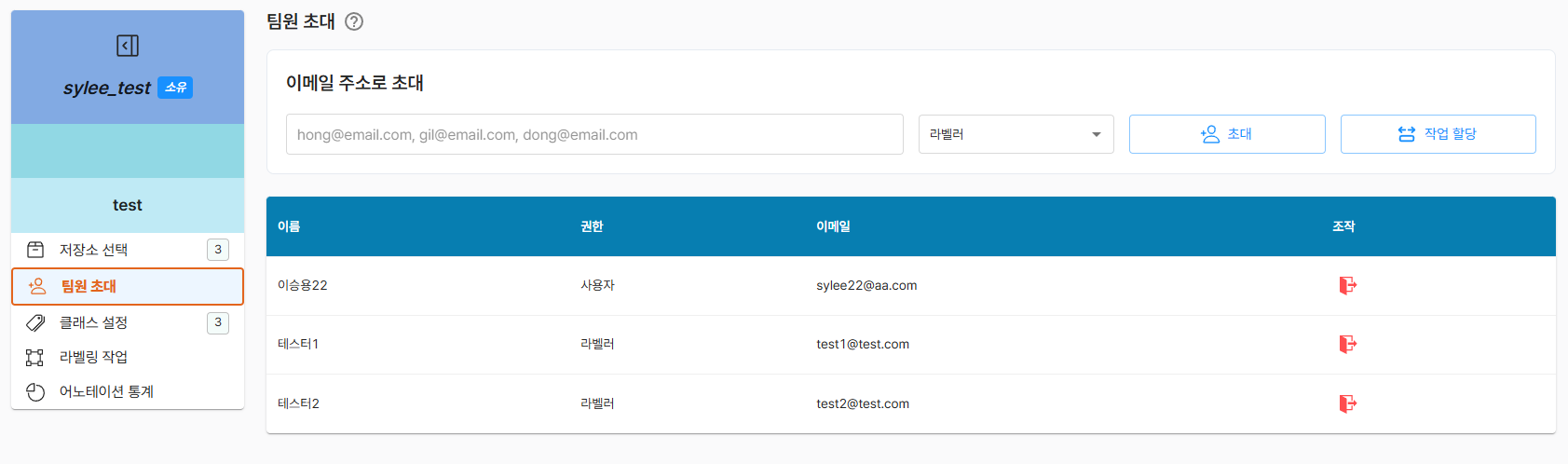Click the email test2@test.com
The image size is (1568, 464).
point(863,403)
